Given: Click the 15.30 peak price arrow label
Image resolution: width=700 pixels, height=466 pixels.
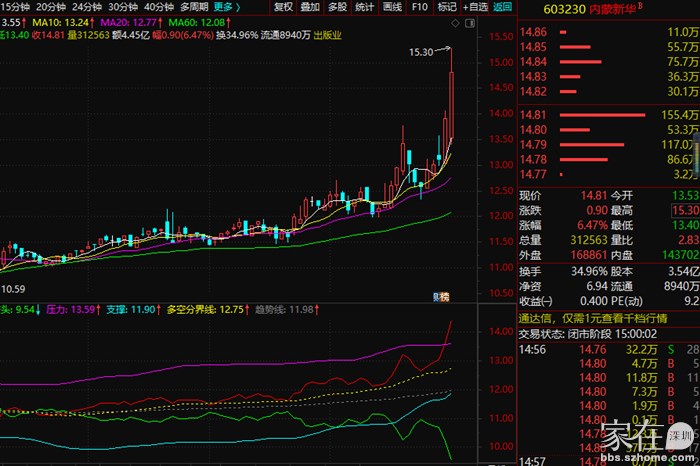Looking at the screenshot, I should tap(428, 51).
